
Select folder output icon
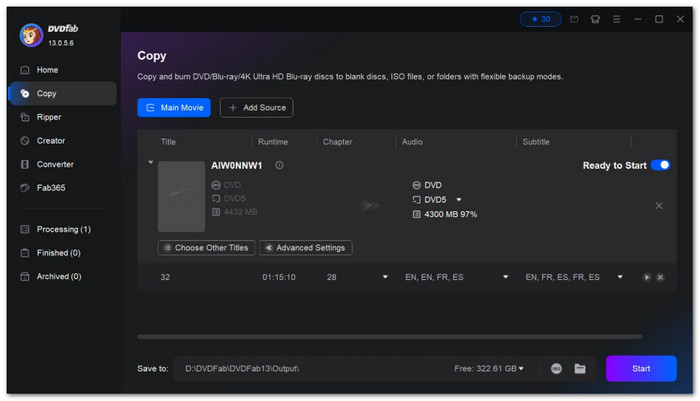coord(580,368)
